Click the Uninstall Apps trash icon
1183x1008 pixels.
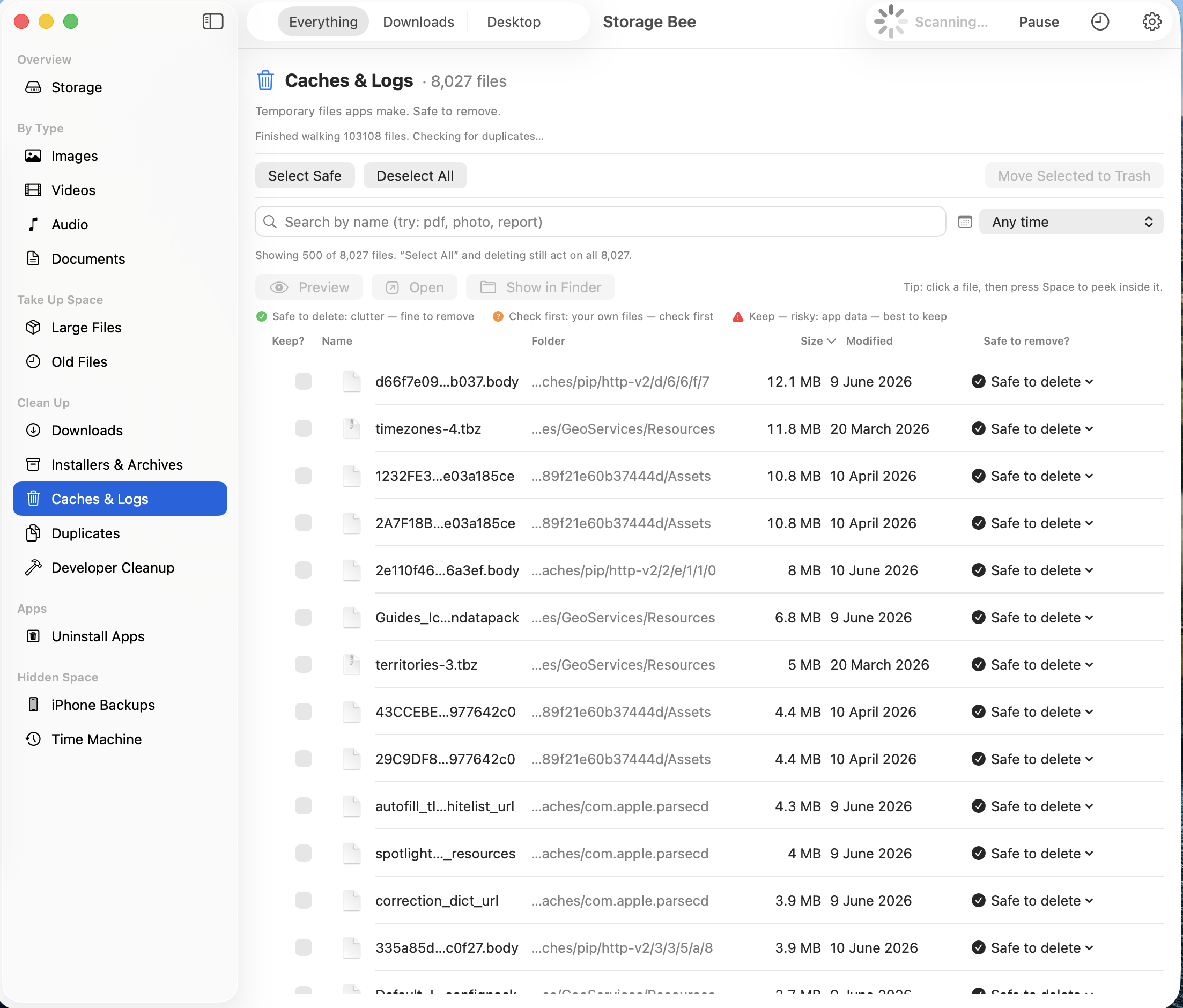[x=34, y=636]
